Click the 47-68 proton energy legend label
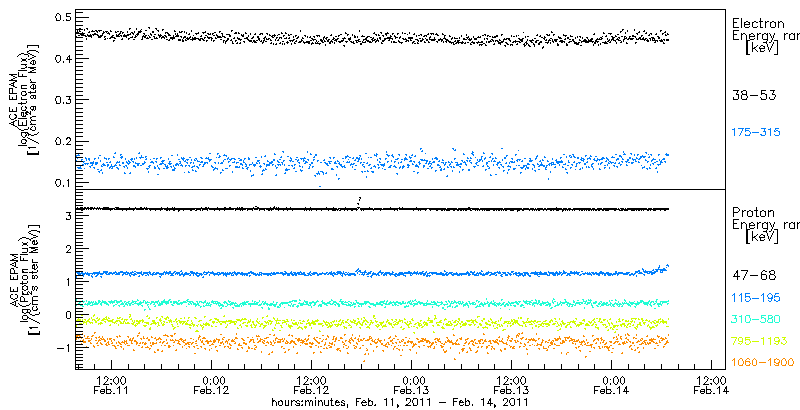Screen dimensions: 800x410 tap(754, 276)
